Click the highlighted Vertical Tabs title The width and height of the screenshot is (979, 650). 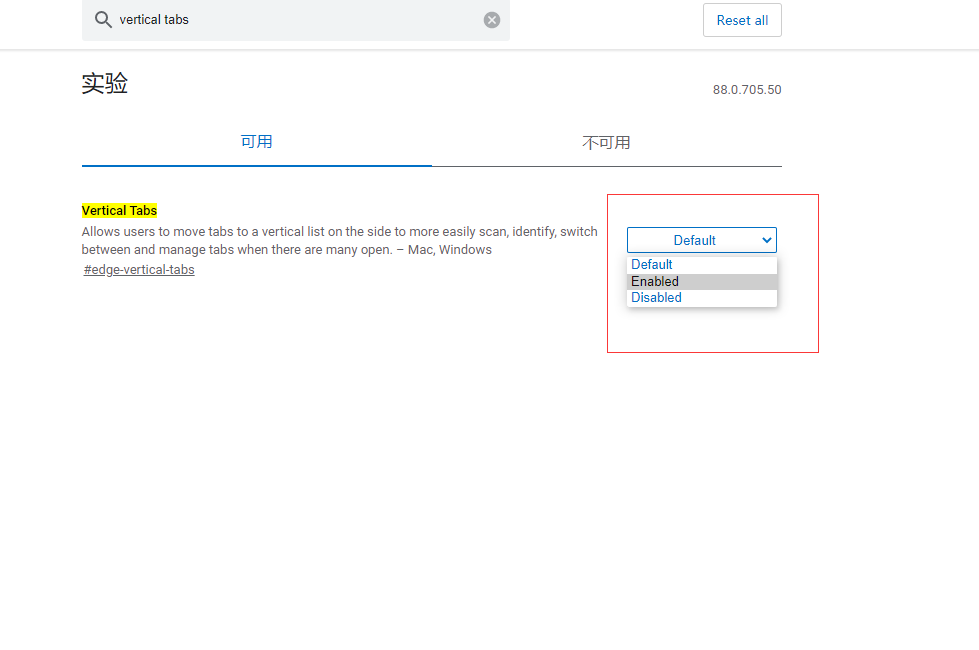tap(119, 210)
